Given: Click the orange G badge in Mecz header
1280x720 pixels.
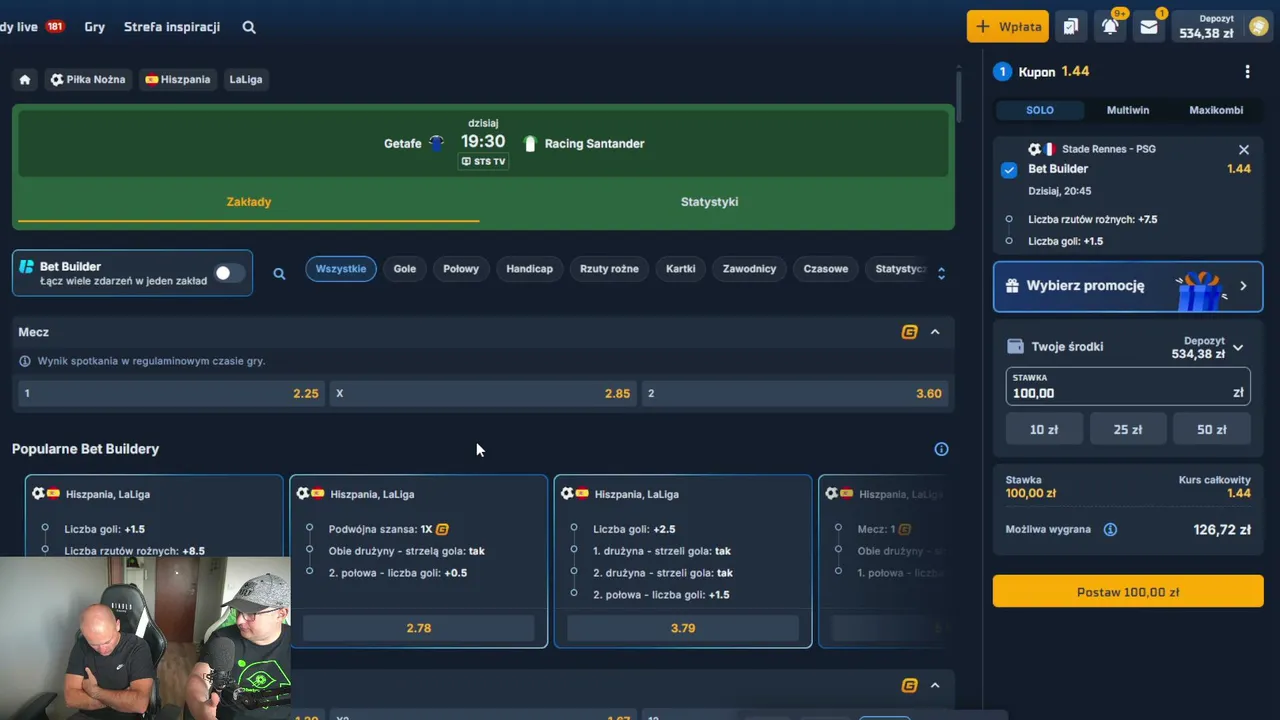Looking at the screenshot, I should (909, 332).
